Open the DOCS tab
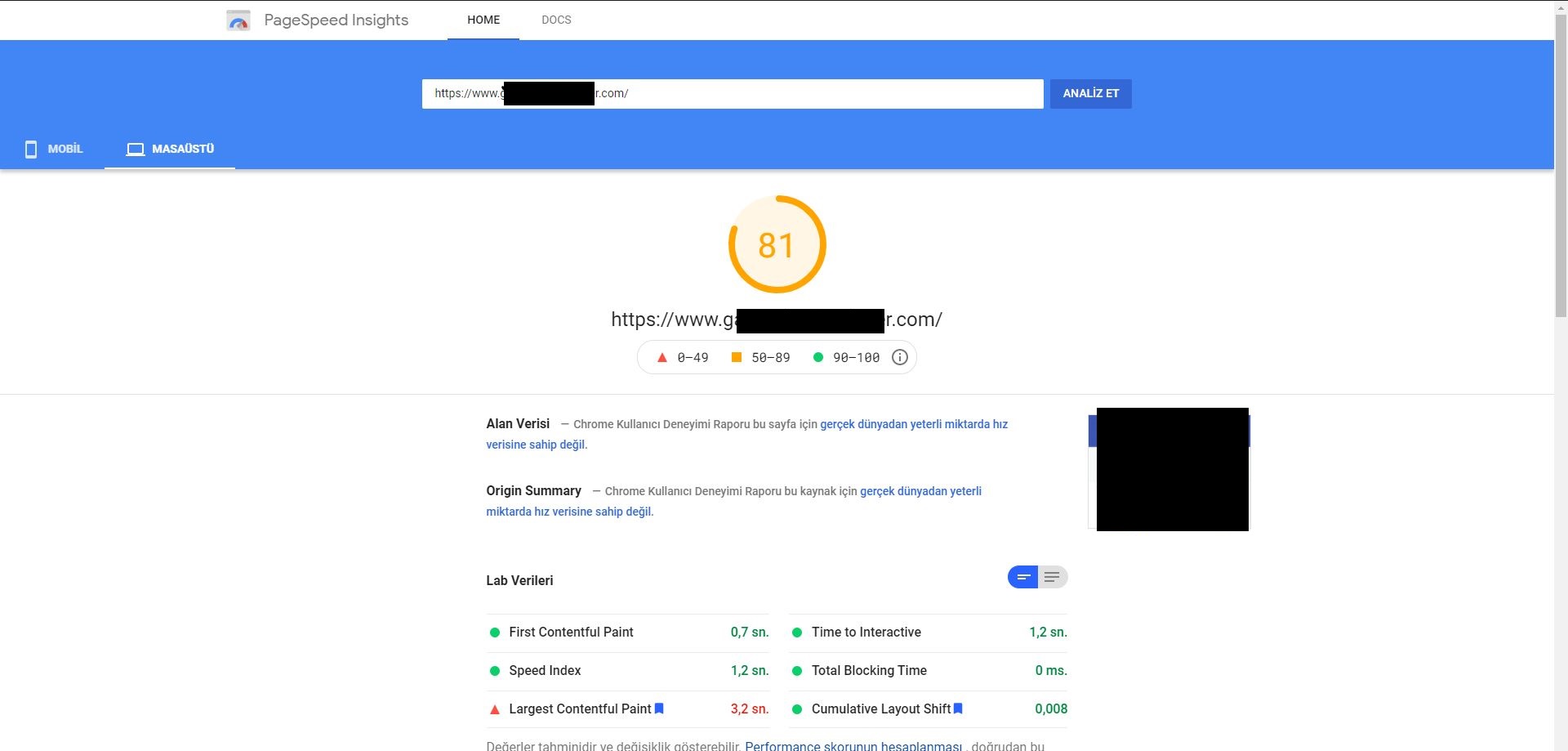Screen dimensions: 1568x751 pyautogui.click(x=556, y=20)
